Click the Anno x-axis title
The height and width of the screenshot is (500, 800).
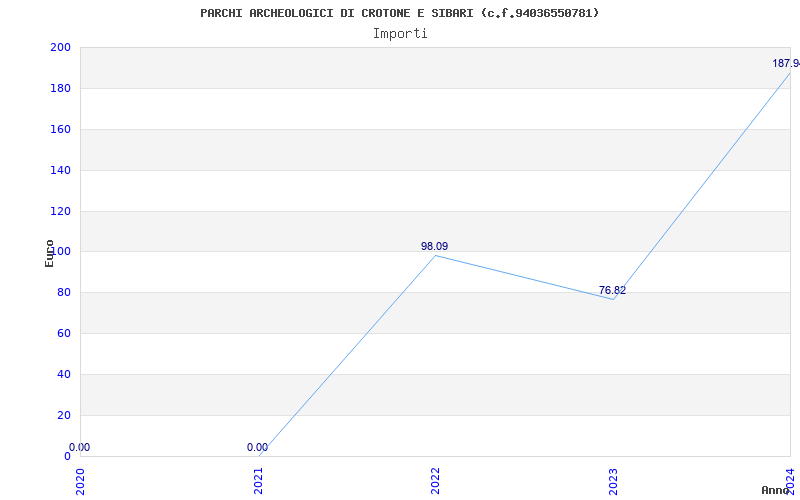[776, 490]
